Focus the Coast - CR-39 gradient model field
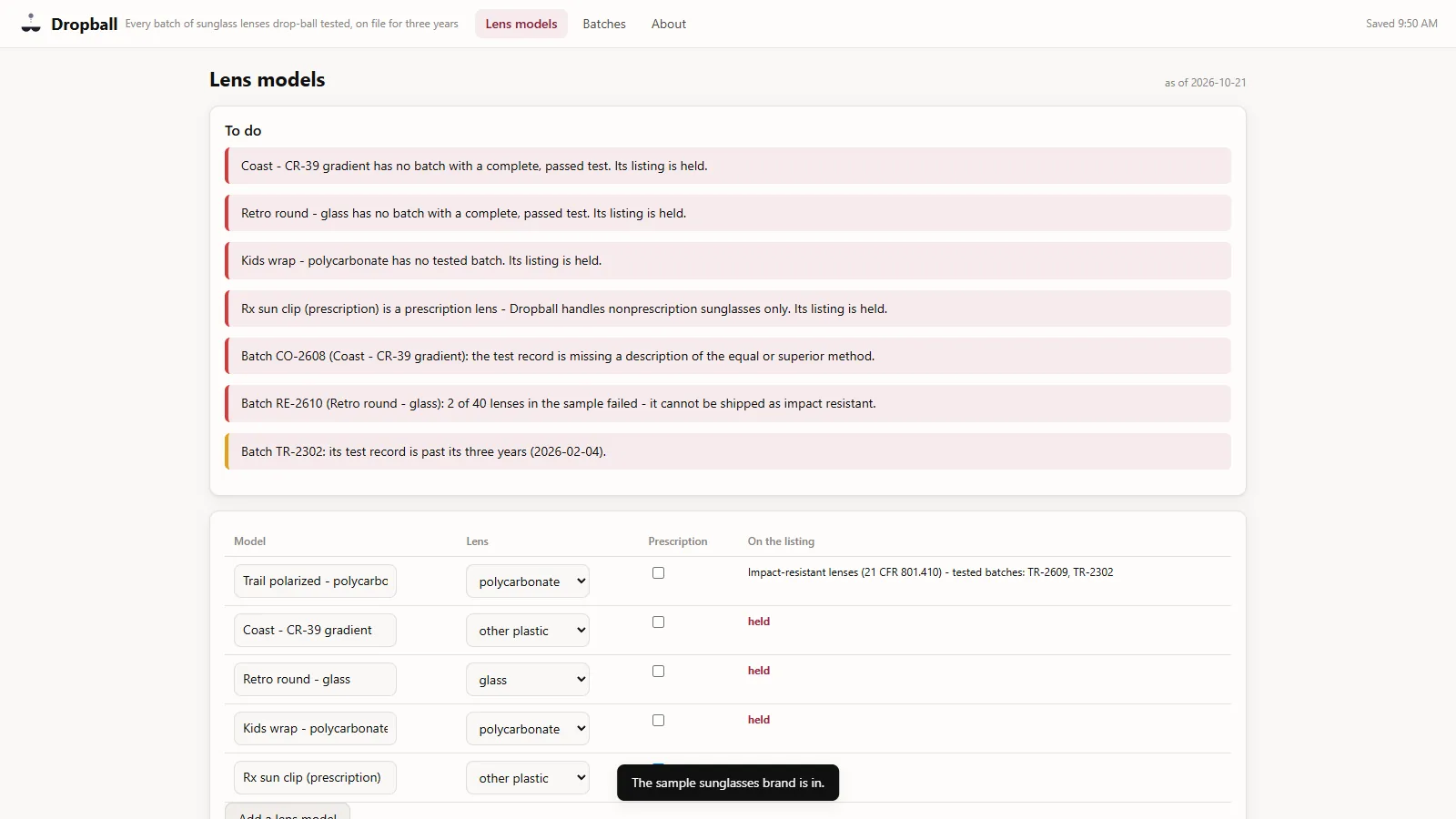The image size is (1456, 819). point(315,631)
